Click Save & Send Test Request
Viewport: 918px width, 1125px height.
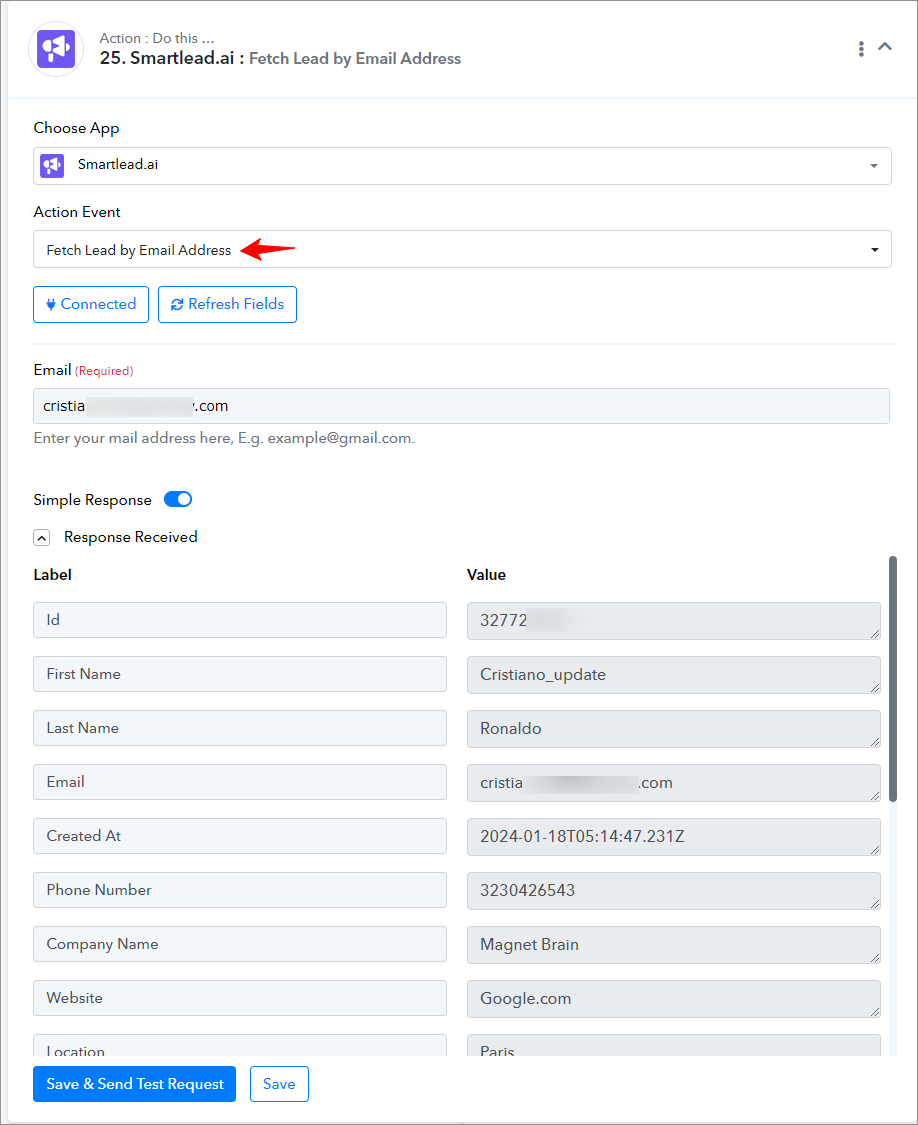(134, 1084)
